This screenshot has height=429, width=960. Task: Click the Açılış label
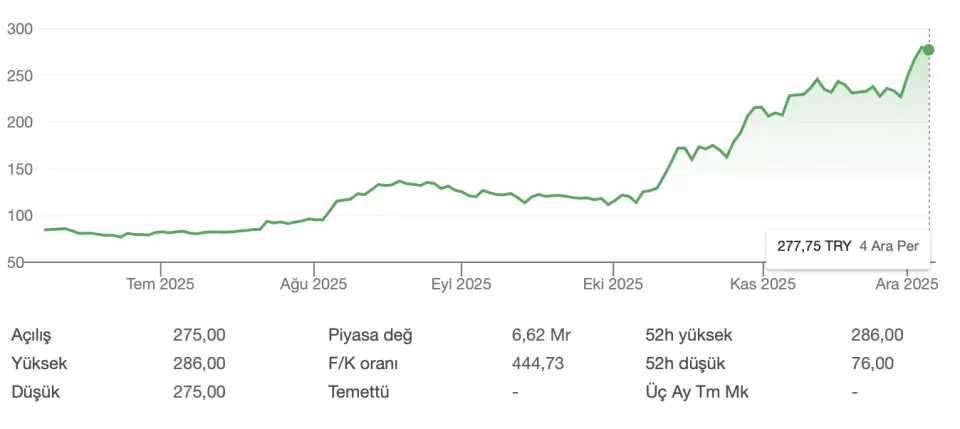(x=30, y=335)
